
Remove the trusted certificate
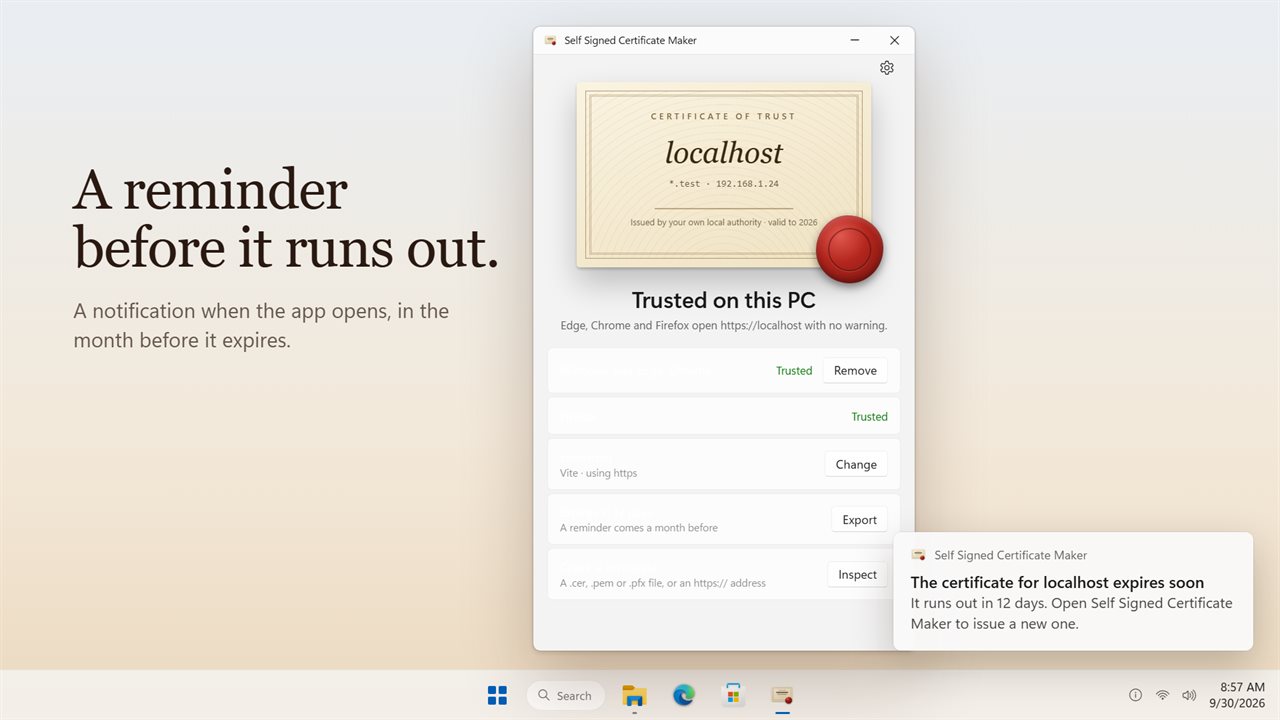coord(855,370)
